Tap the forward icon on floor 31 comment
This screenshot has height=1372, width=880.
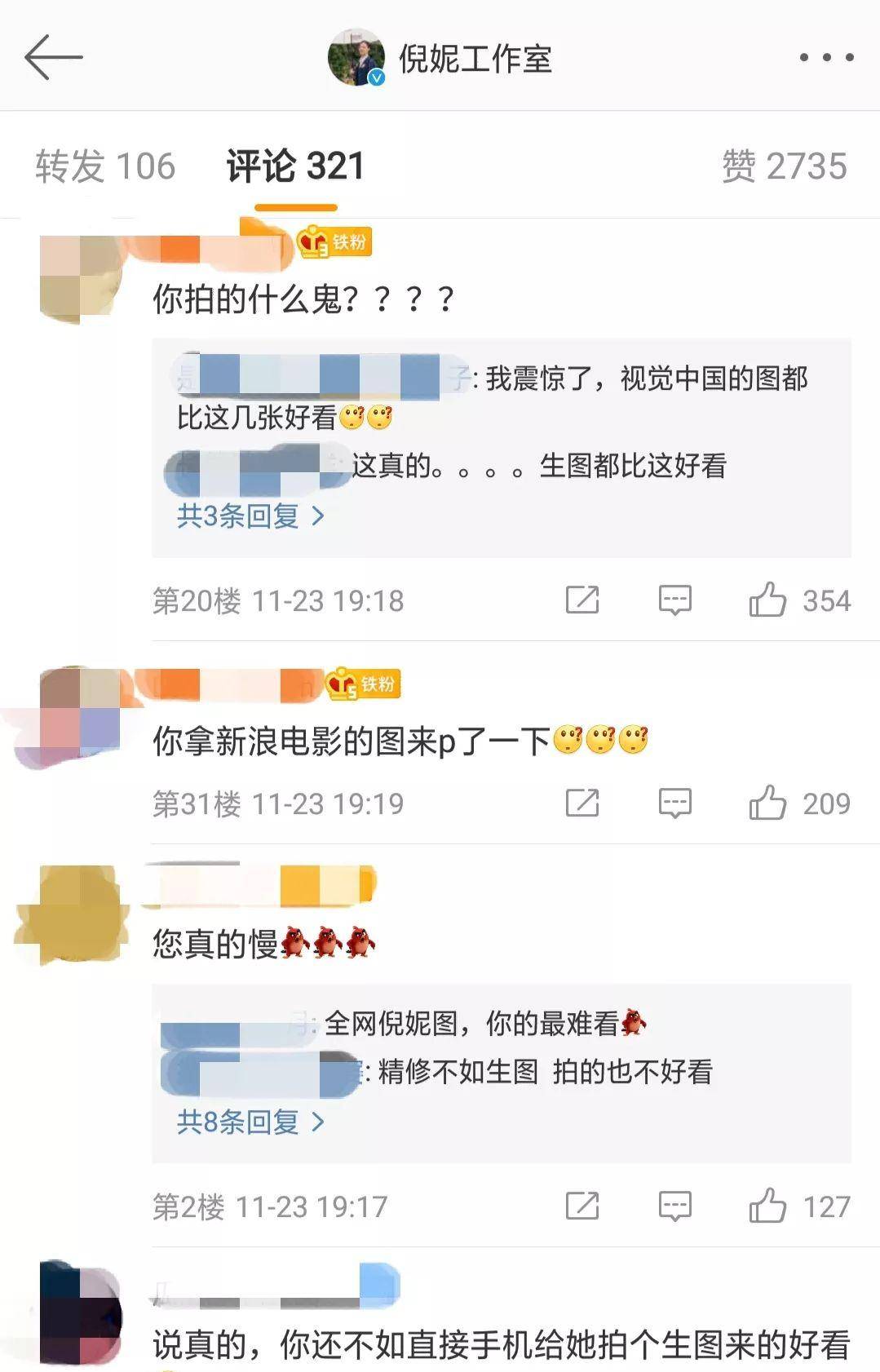tap(582, 803)
